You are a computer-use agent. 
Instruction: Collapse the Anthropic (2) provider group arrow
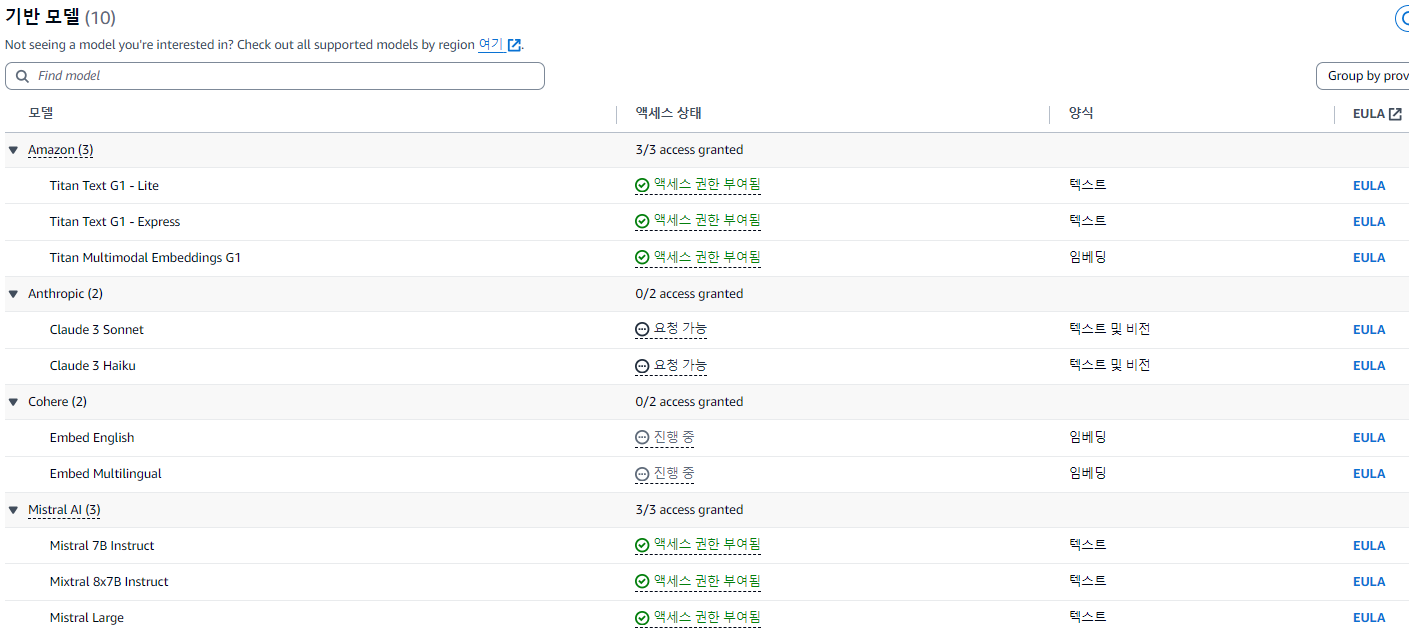(x=13, y=294)
